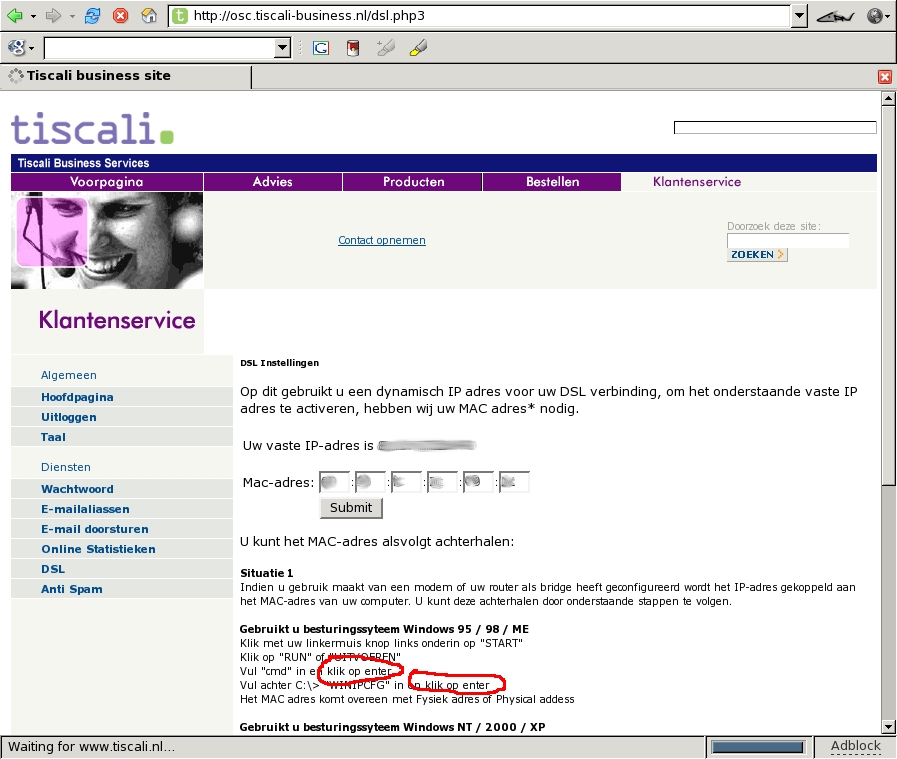This screenshot has width=897, height=759.
Task: Click the headset woman banner image
Action: (x=107, y=240)
